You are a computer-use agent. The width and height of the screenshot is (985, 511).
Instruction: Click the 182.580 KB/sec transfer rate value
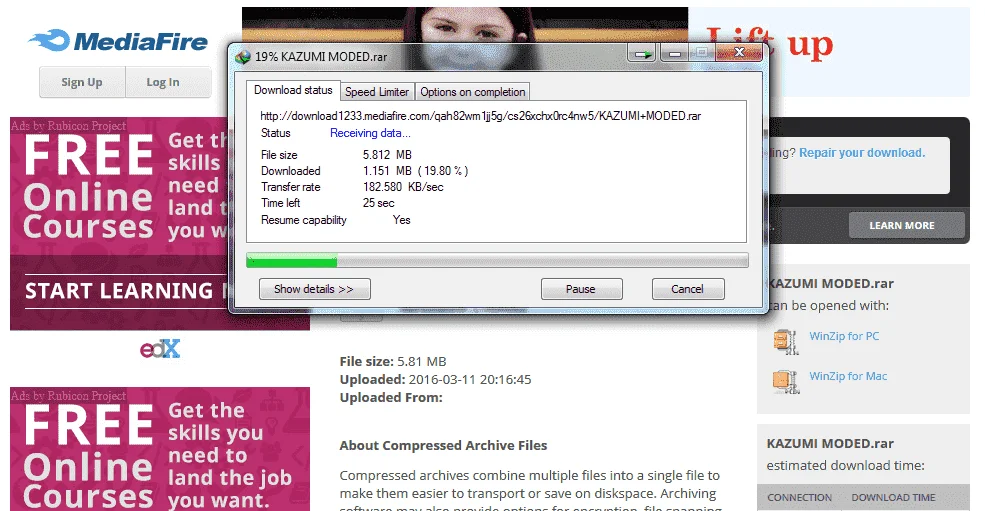point(403,187)
